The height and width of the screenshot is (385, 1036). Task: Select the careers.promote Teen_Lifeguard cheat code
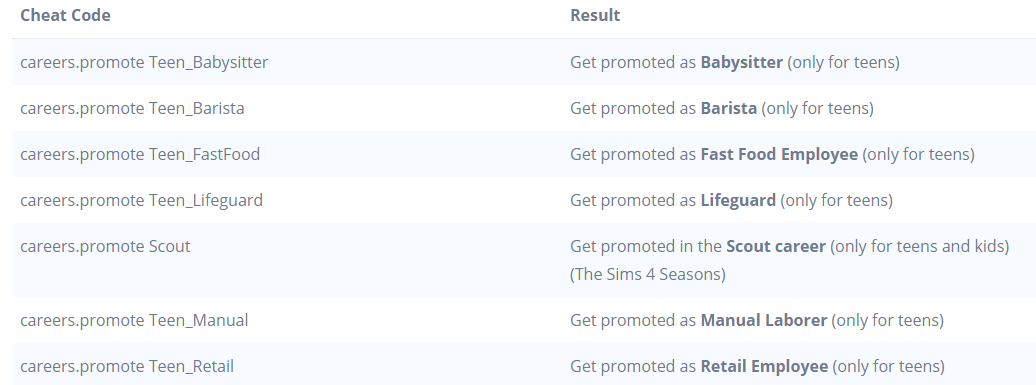(141, 200)
